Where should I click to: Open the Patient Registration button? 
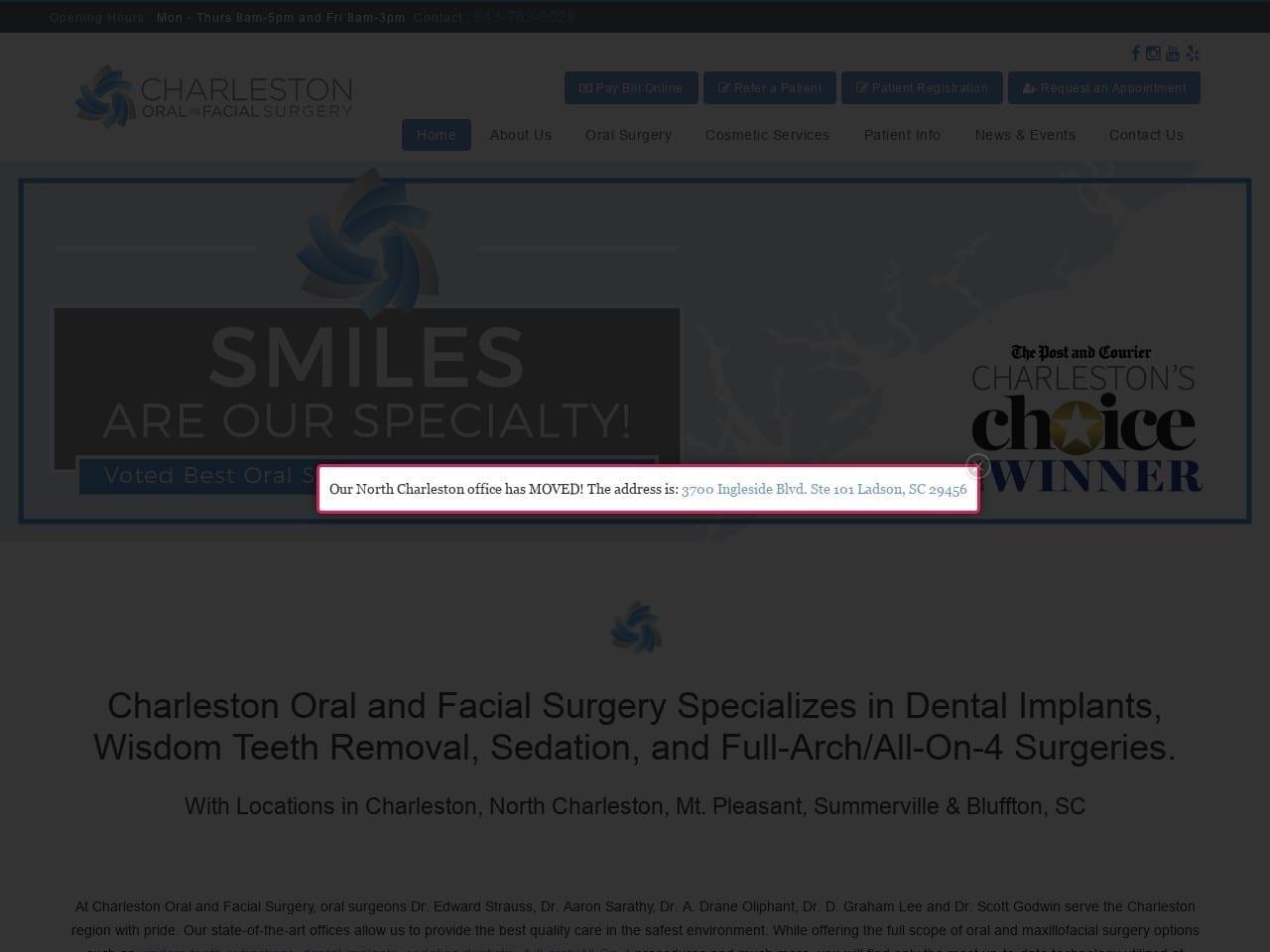tap(922, 87)
